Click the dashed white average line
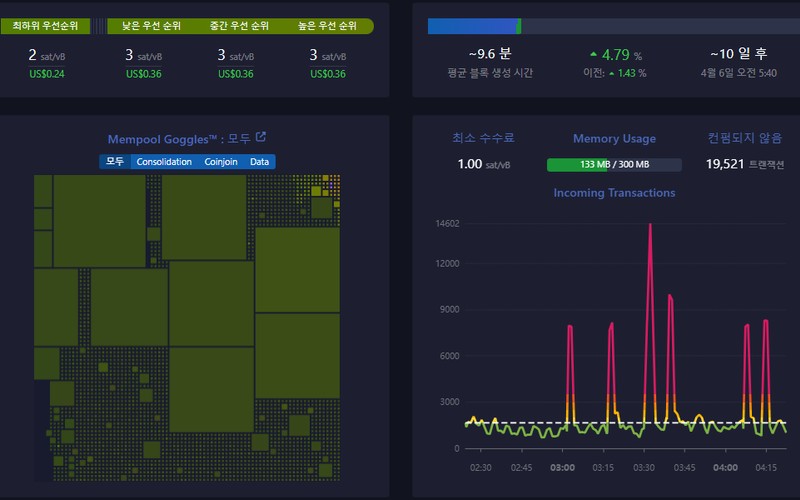This screenshot has height=500, width=800. click(626, 423)
